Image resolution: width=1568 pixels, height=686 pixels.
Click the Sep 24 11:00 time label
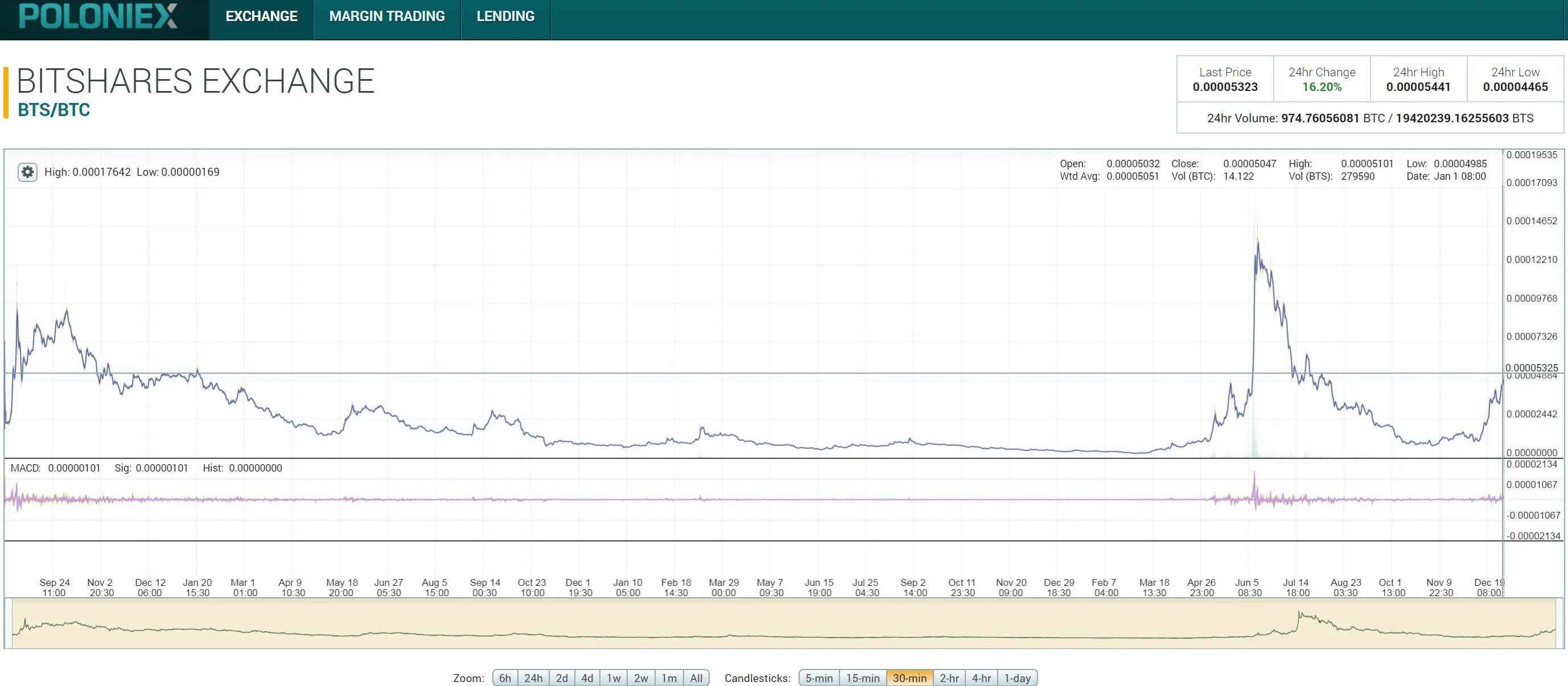click(54, 588)
